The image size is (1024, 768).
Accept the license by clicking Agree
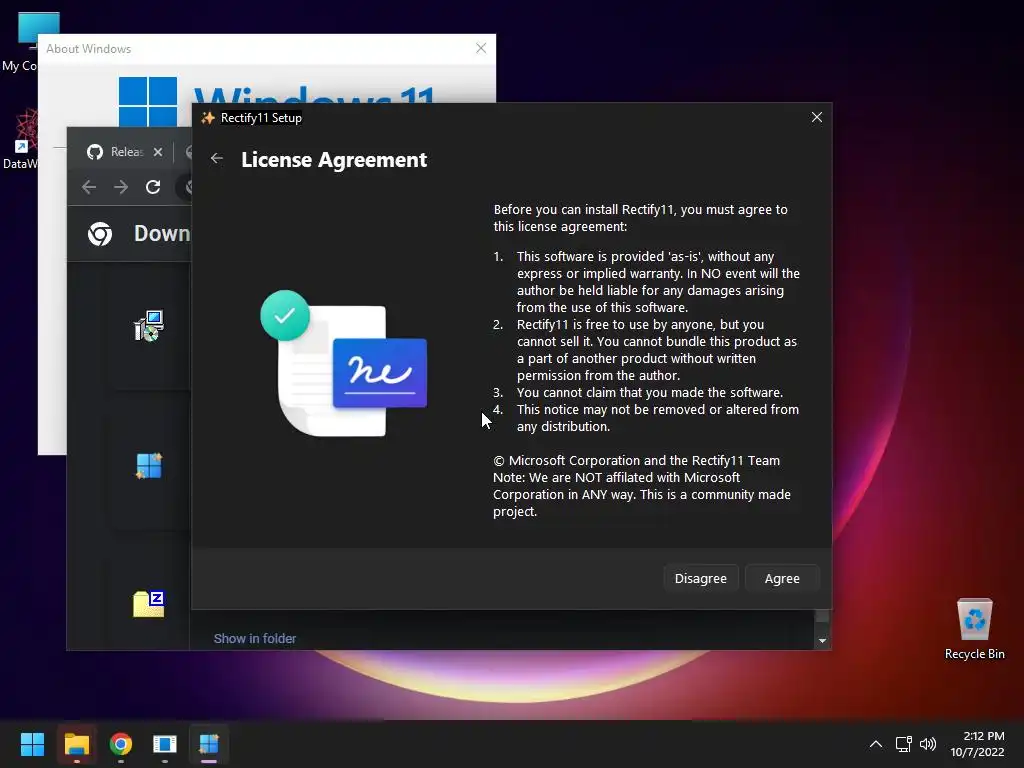782,579
